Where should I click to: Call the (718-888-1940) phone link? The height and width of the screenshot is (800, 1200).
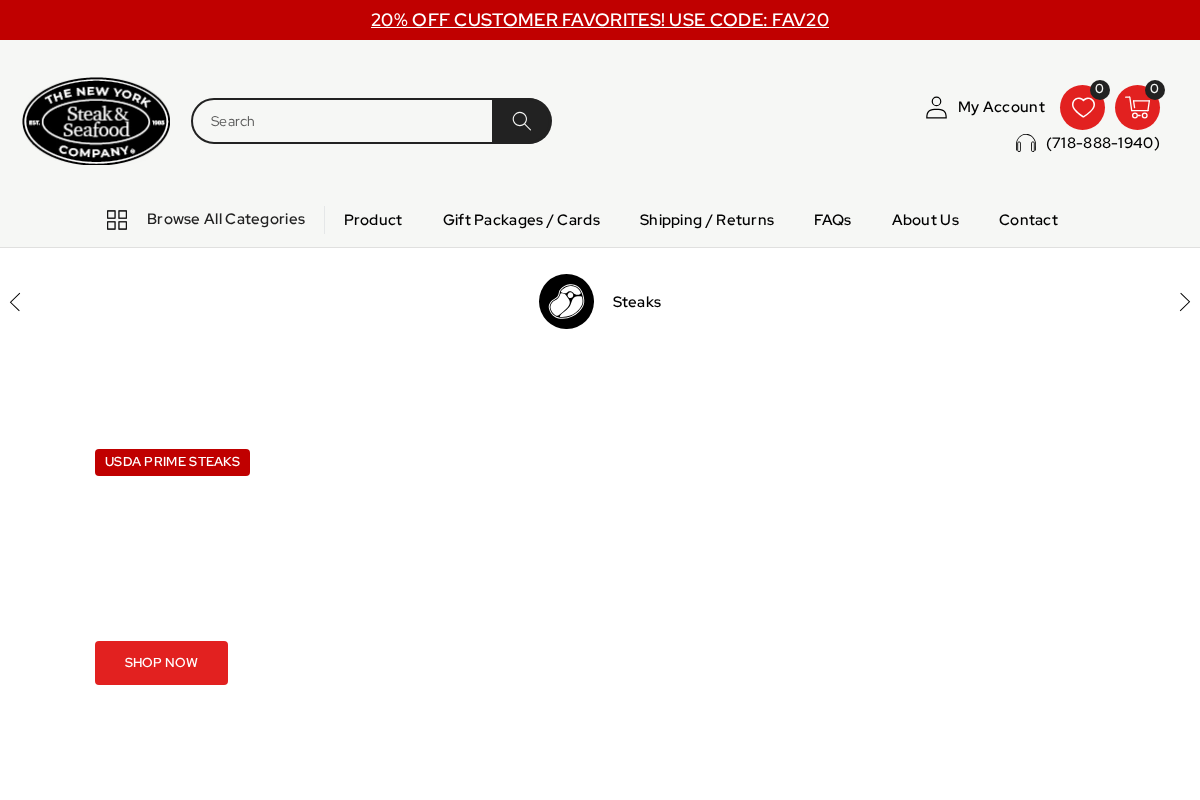click(1102, 143)
